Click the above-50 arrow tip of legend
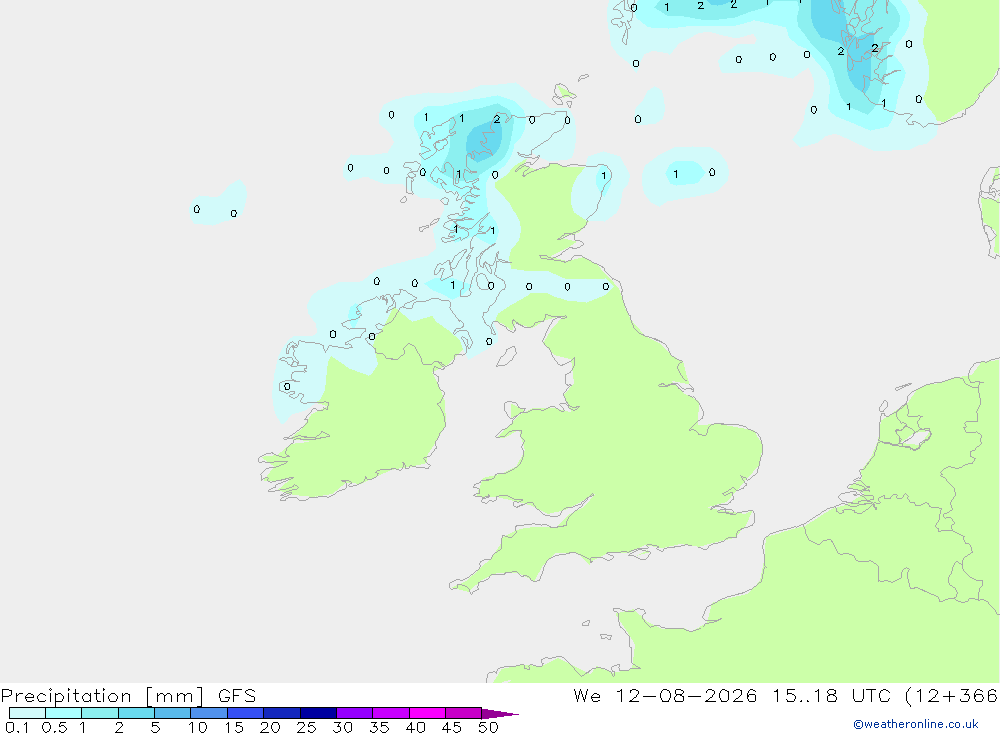This screenshot has width=1000, height=733. [x=500, y=713]
